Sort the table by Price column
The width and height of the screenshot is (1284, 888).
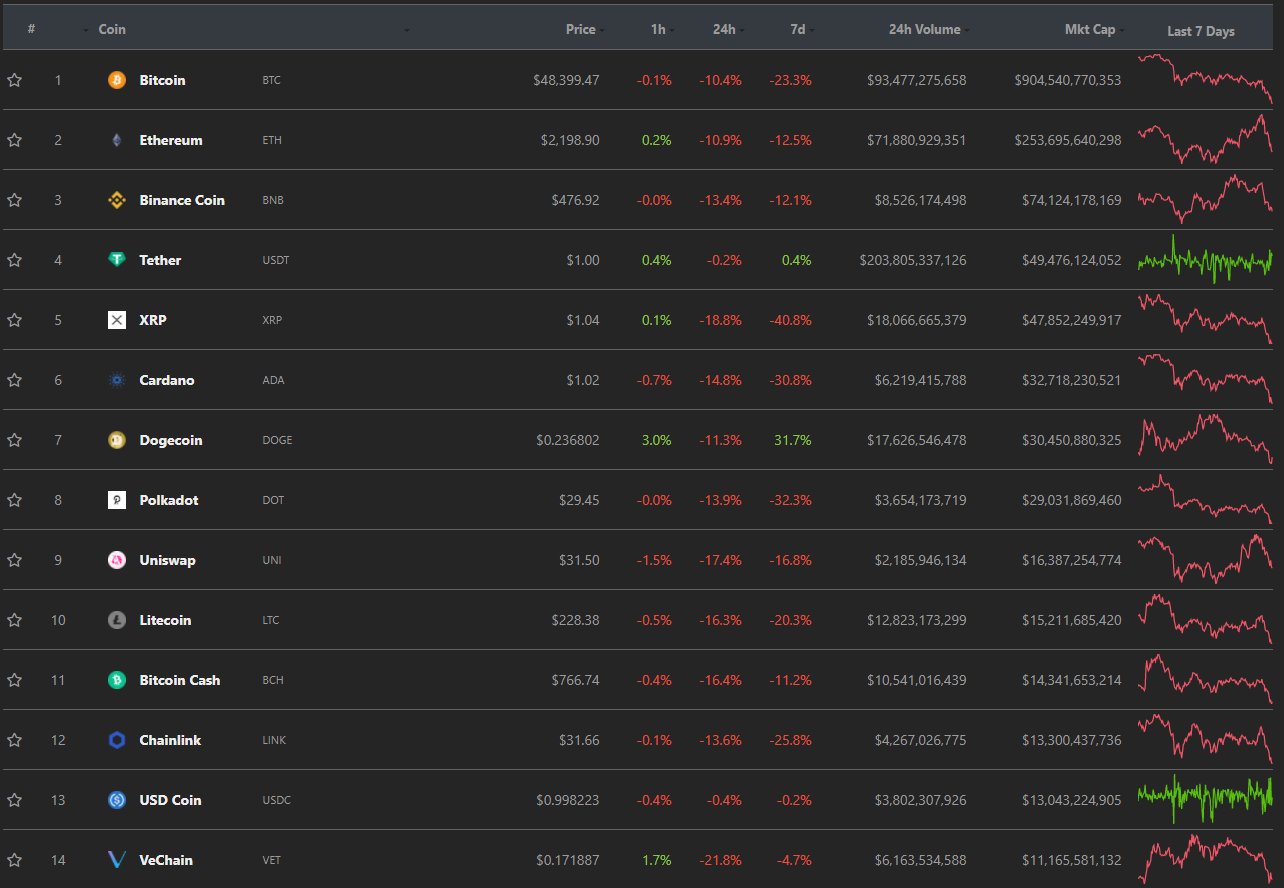580,29
